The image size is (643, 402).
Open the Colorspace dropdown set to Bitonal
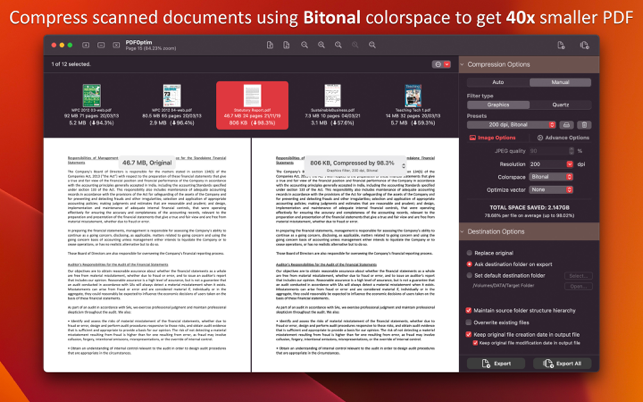coord(551,177)
